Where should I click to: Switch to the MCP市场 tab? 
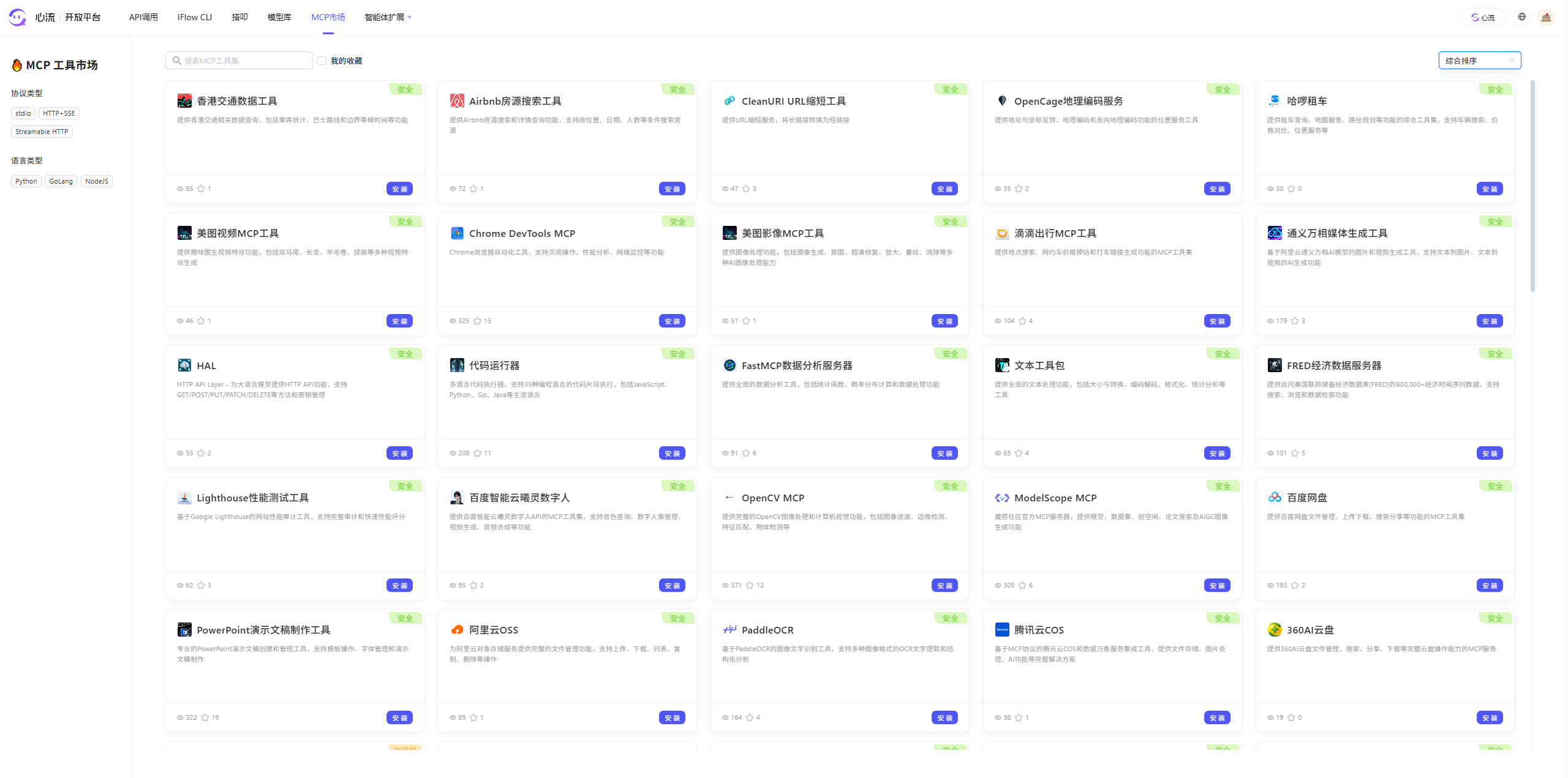(x=328, y=17)
